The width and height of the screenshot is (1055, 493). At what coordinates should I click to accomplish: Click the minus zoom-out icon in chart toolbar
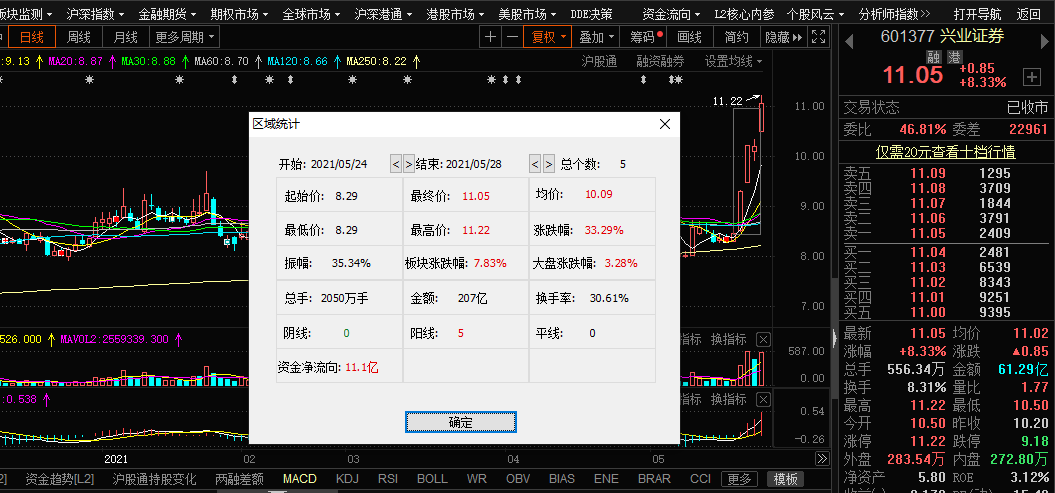tap(512, 37)
